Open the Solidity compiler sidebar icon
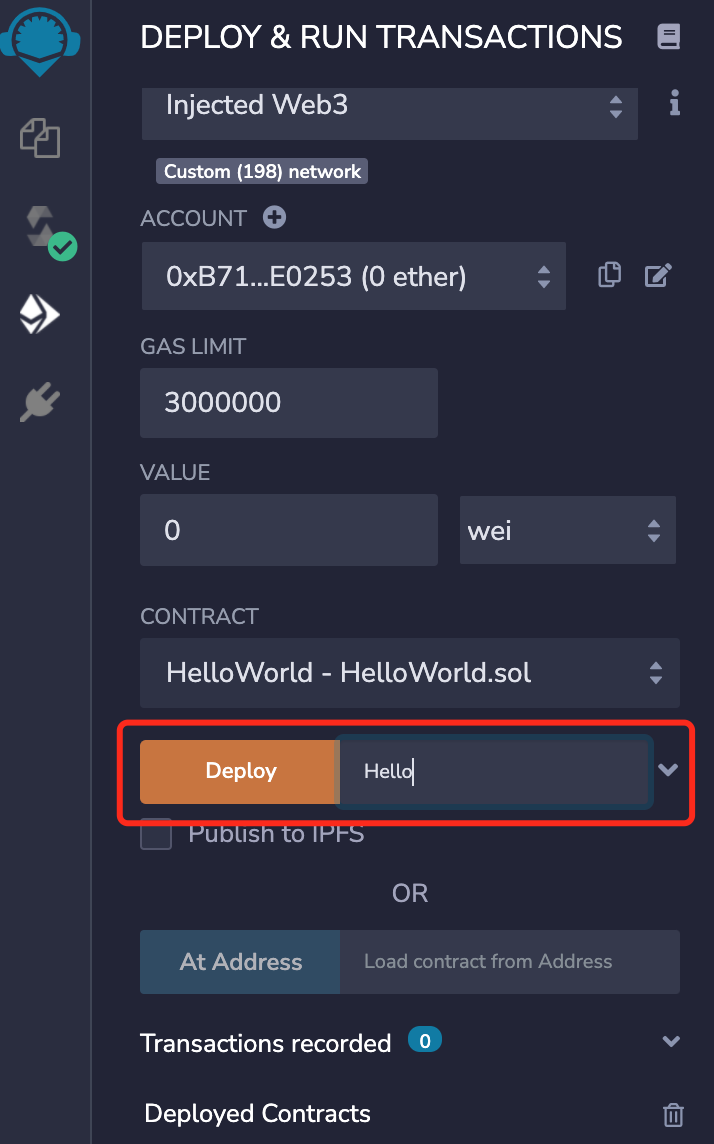The width and height of the screenshot is (714, 1144). point(49,232)
